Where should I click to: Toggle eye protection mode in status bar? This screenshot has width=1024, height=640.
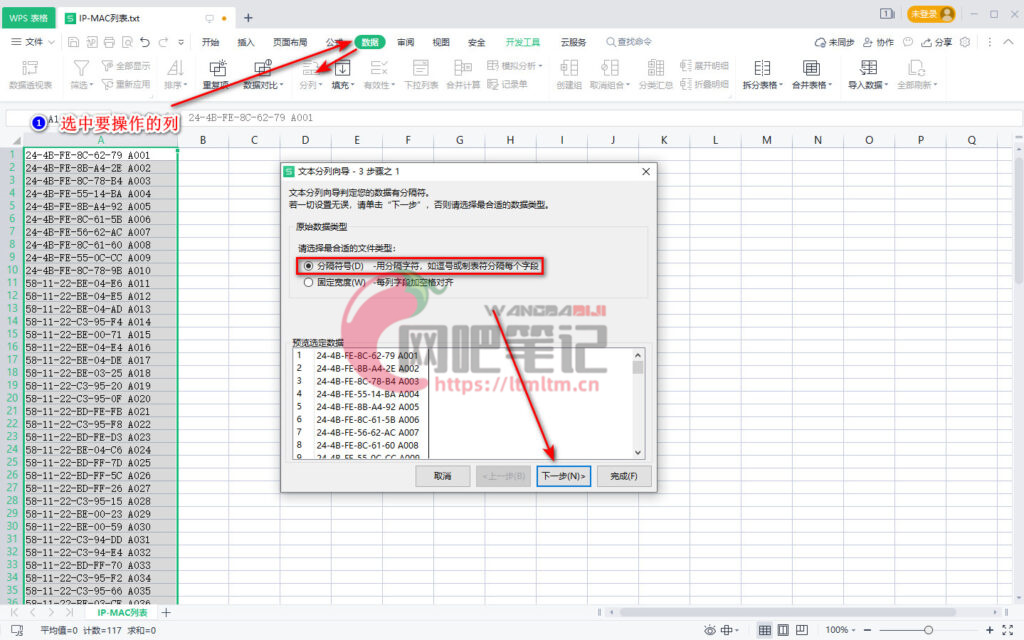(x=710, y=630)
